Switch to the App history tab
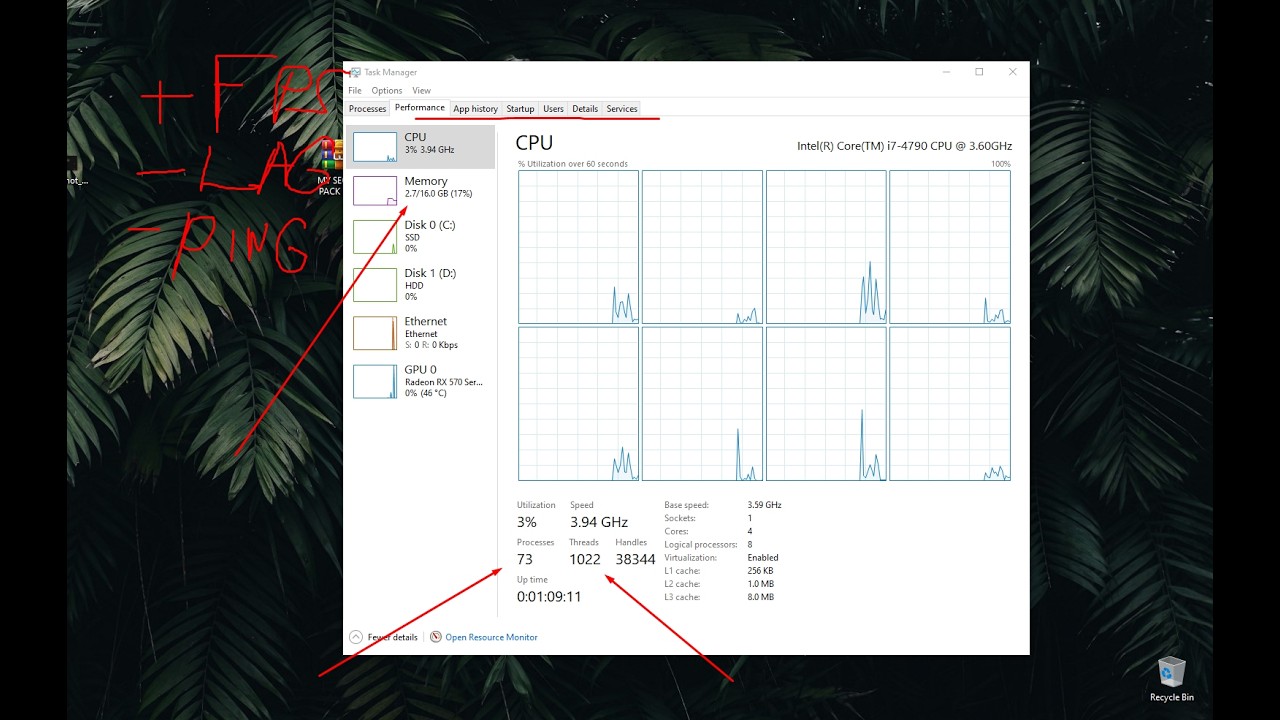Screen dimensions: 1280x720 (475, 109)
